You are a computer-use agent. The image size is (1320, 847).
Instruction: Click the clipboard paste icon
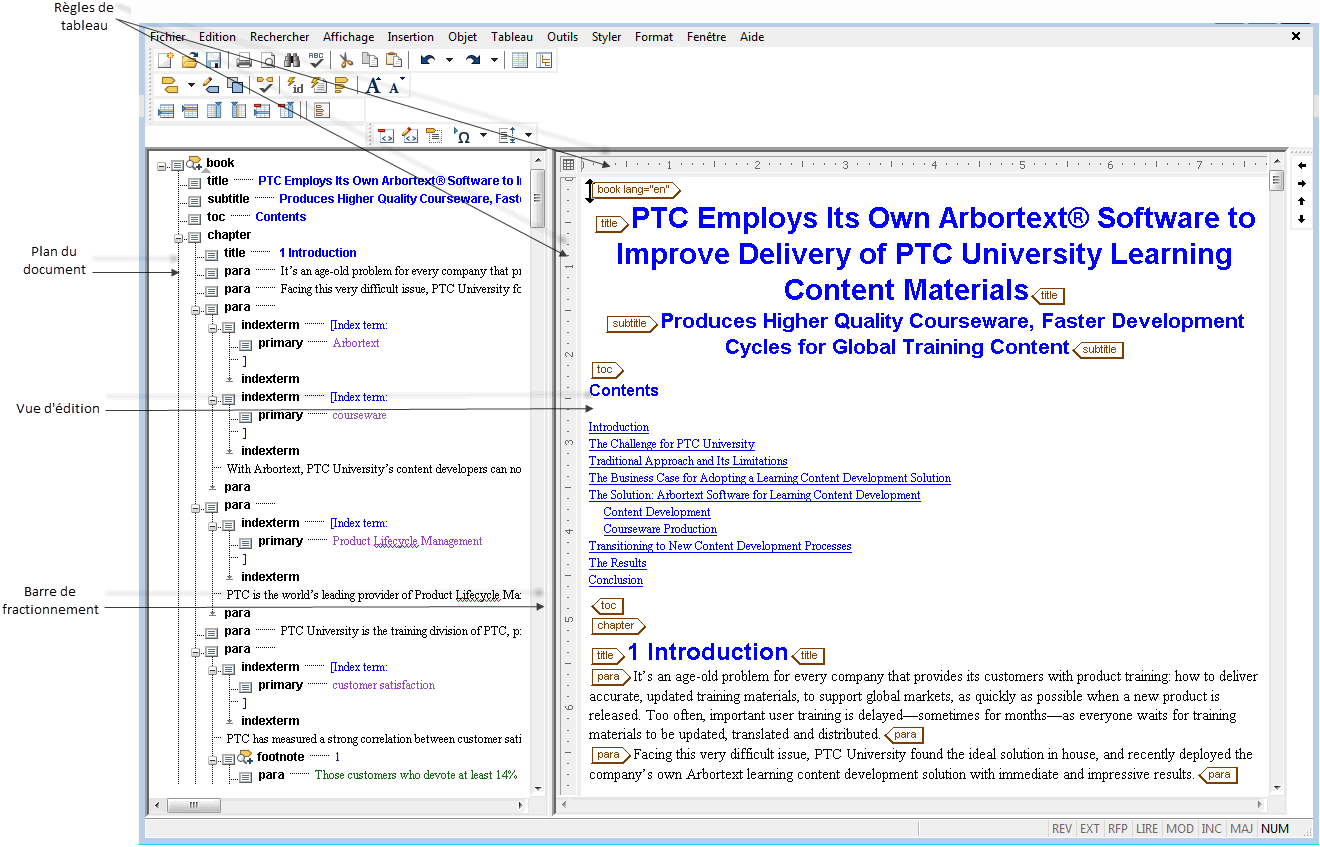(394, 60)
